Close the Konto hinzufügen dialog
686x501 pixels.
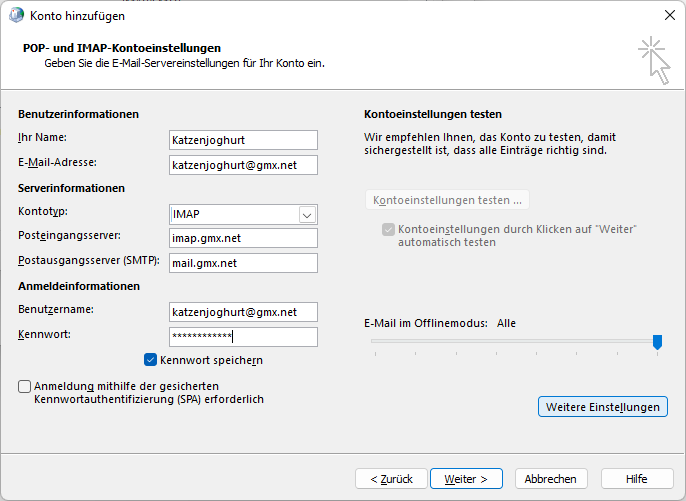click(x=669, y=15)
